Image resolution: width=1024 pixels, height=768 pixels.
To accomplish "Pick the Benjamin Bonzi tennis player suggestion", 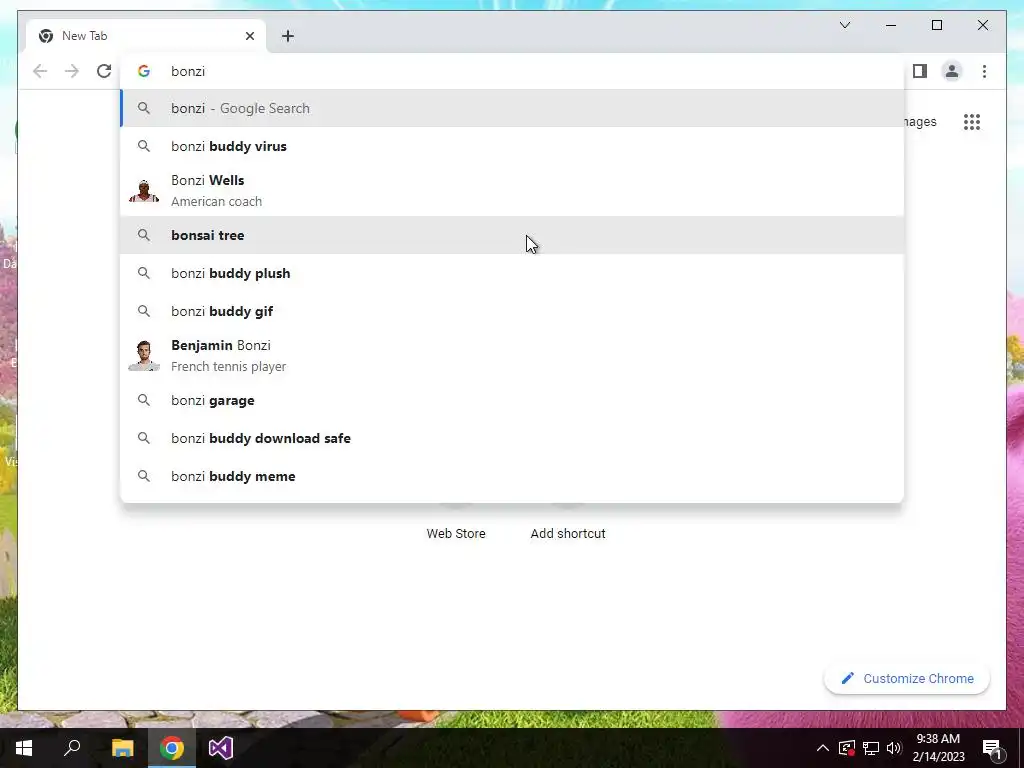I will coord(513,356).
